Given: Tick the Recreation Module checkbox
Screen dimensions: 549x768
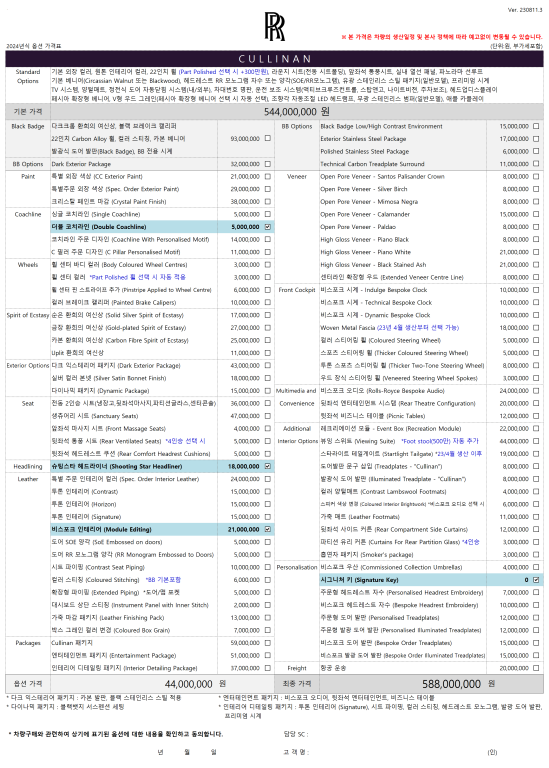Looking at the screenshot, I should pos(536,429).
